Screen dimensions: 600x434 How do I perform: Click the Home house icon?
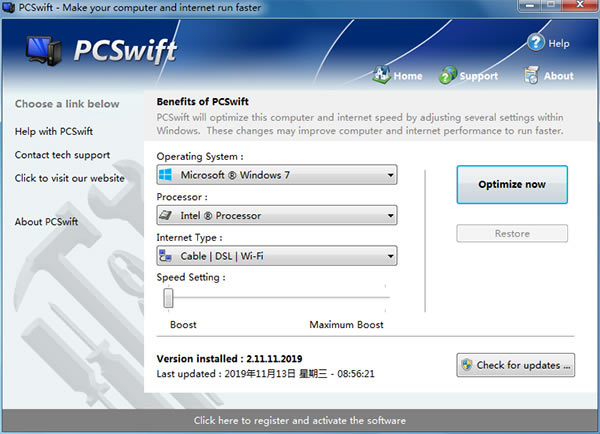click(x=381, y=75)
